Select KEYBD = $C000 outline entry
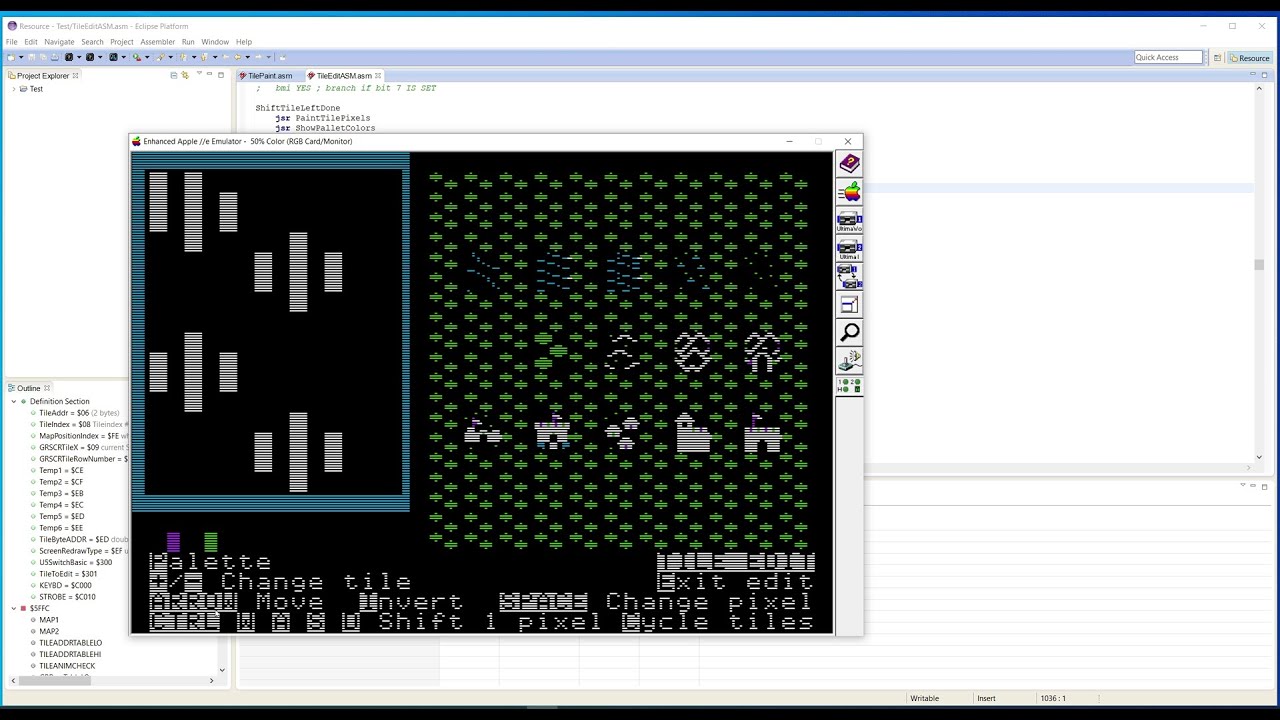The height and width of the screenshot is (720, 1280). [60, 585]
